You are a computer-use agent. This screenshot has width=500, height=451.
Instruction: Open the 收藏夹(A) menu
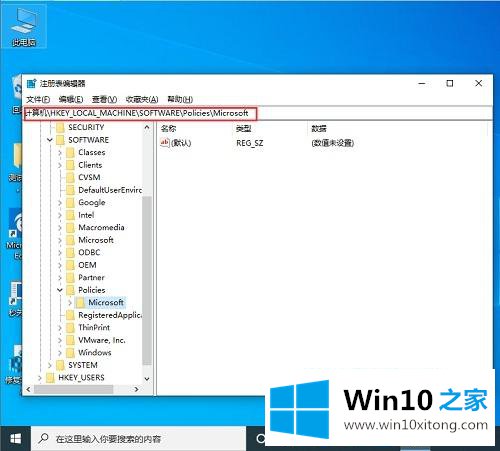pyautogui.click(x=142, y=99)
